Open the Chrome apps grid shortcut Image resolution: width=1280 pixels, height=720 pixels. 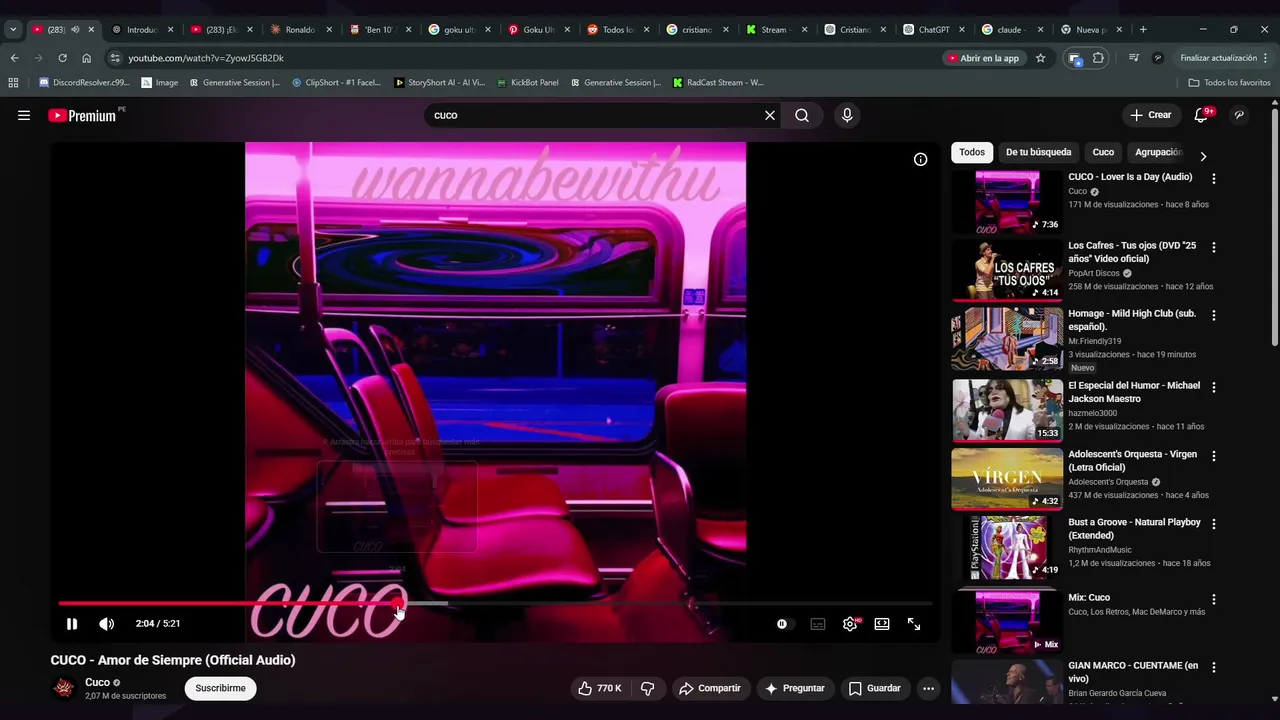click(x=13, y=82)
